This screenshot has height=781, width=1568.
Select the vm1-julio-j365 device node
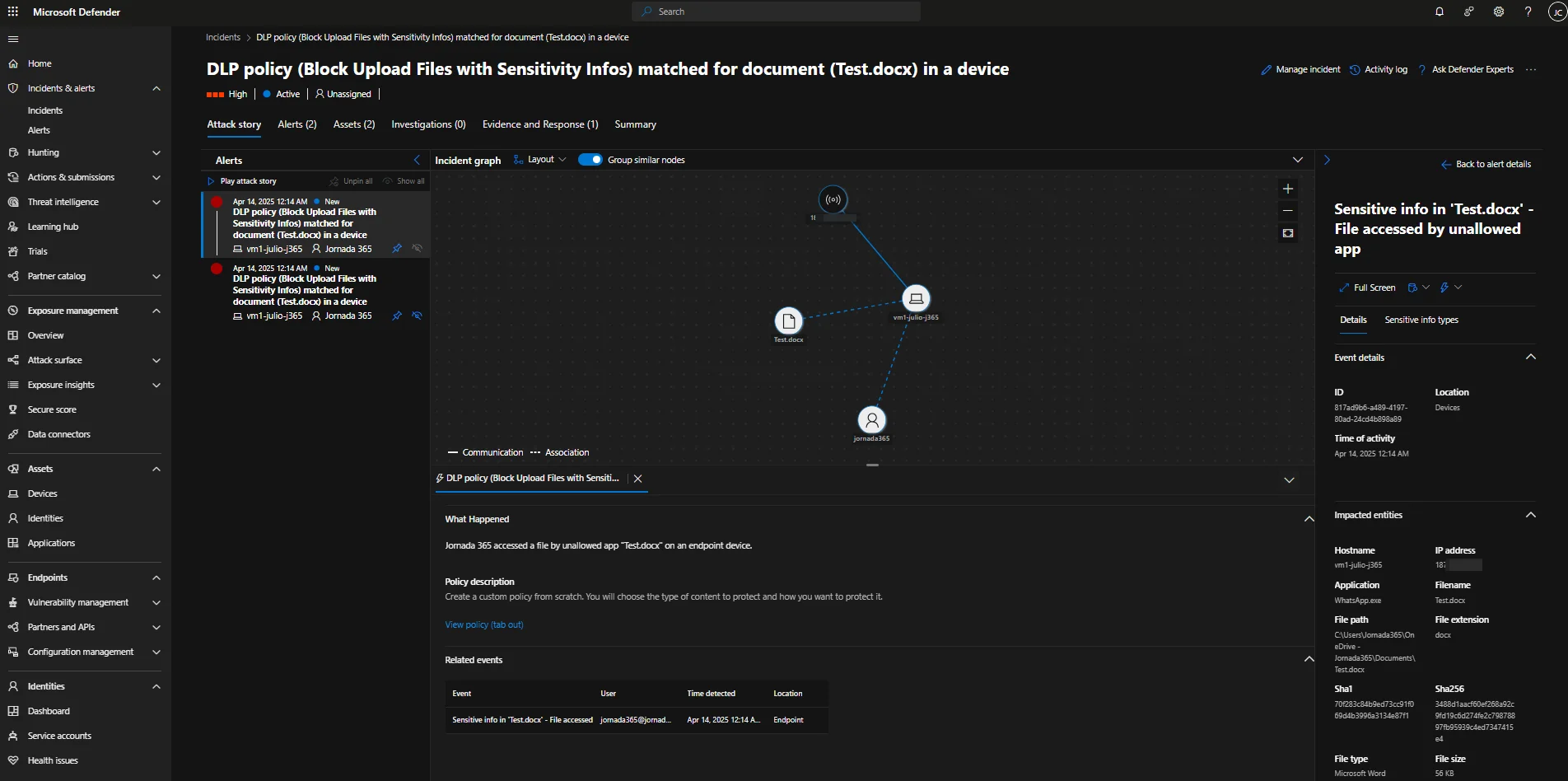tap(916, 298)
